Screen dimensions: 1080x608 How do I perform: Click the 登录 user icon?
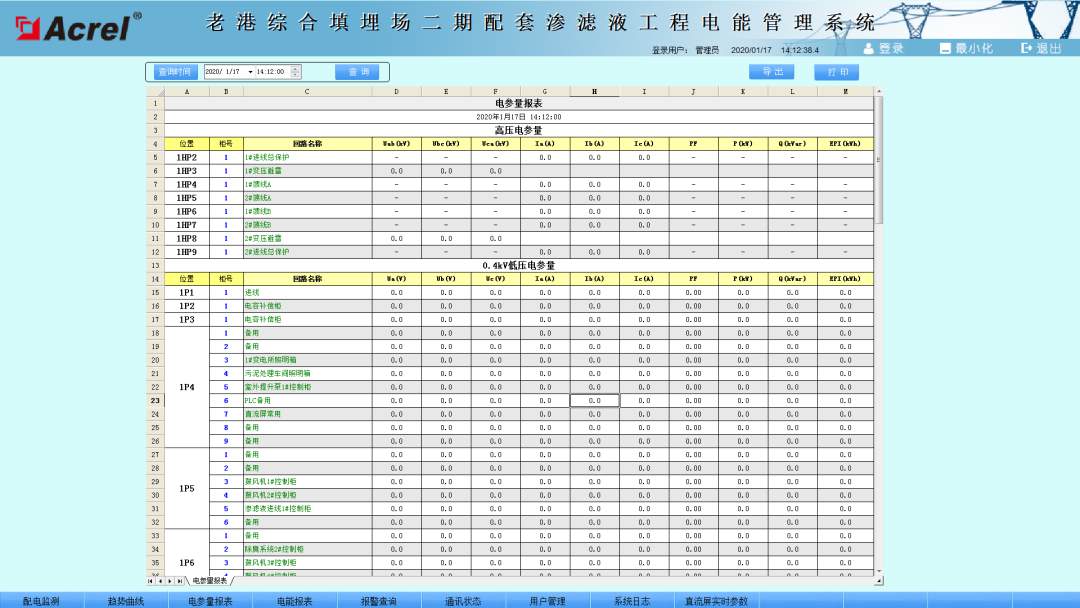869,48
